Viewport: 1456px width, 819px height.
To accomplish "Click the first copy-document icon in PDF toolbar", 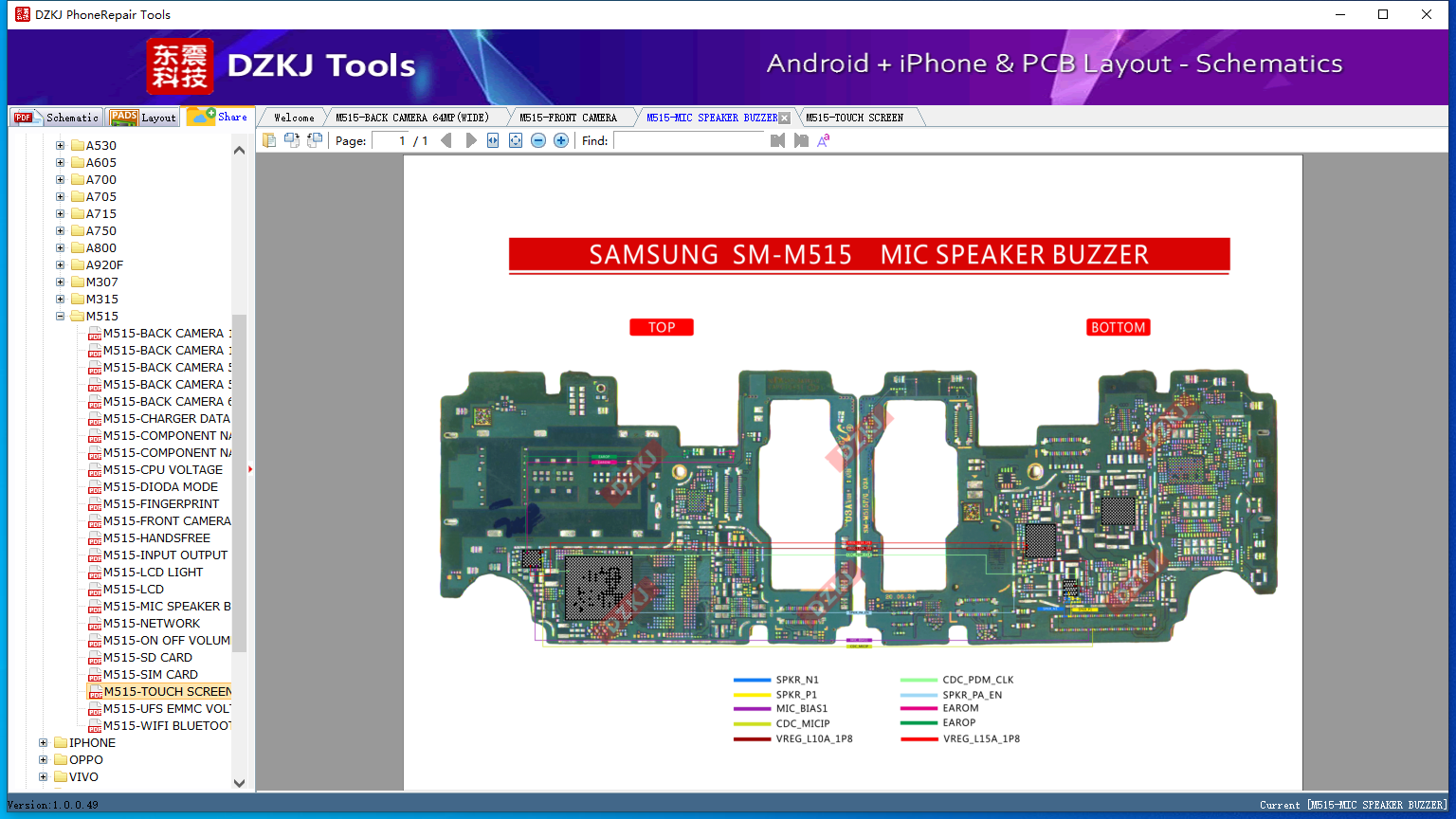I will (269, 140).
